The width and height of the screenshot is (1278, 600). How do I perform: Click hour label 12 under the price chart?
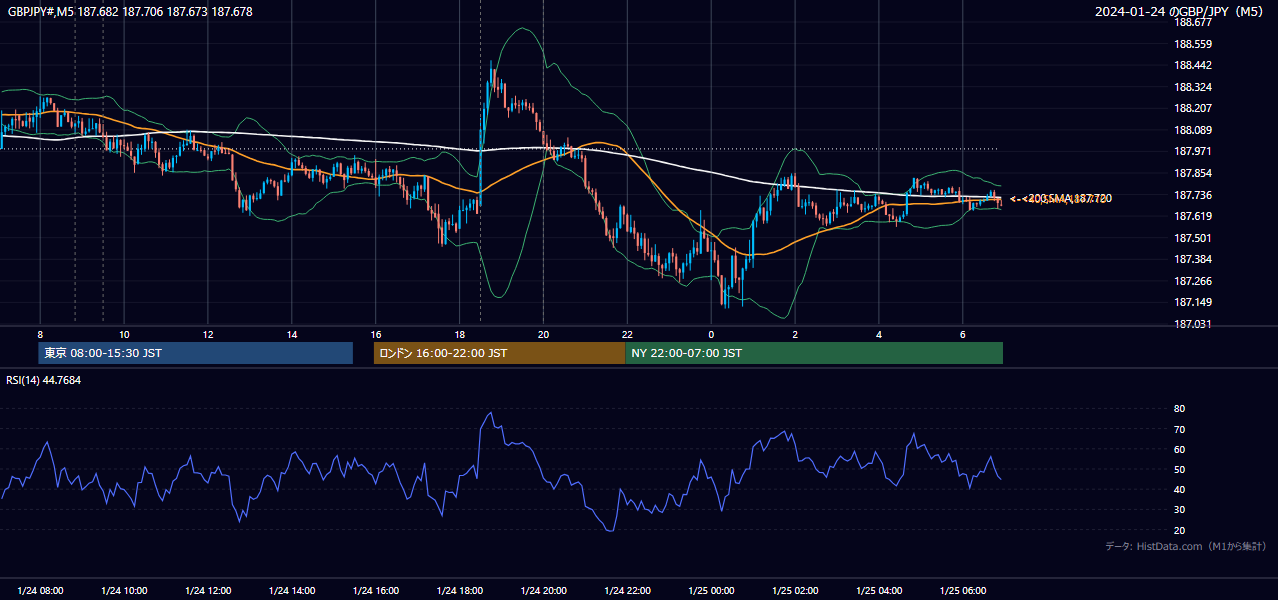click(208, 334)
